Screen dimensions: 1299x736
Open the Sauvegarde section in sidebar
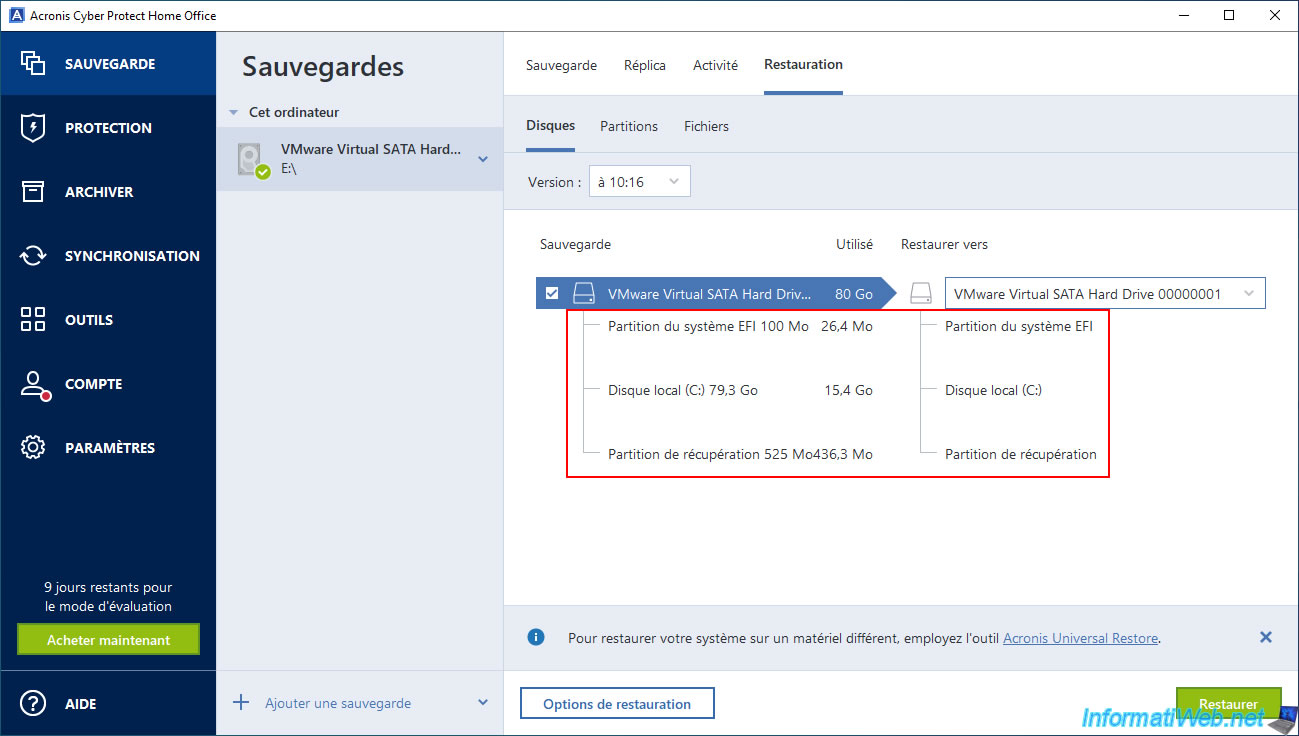(108, 64)
